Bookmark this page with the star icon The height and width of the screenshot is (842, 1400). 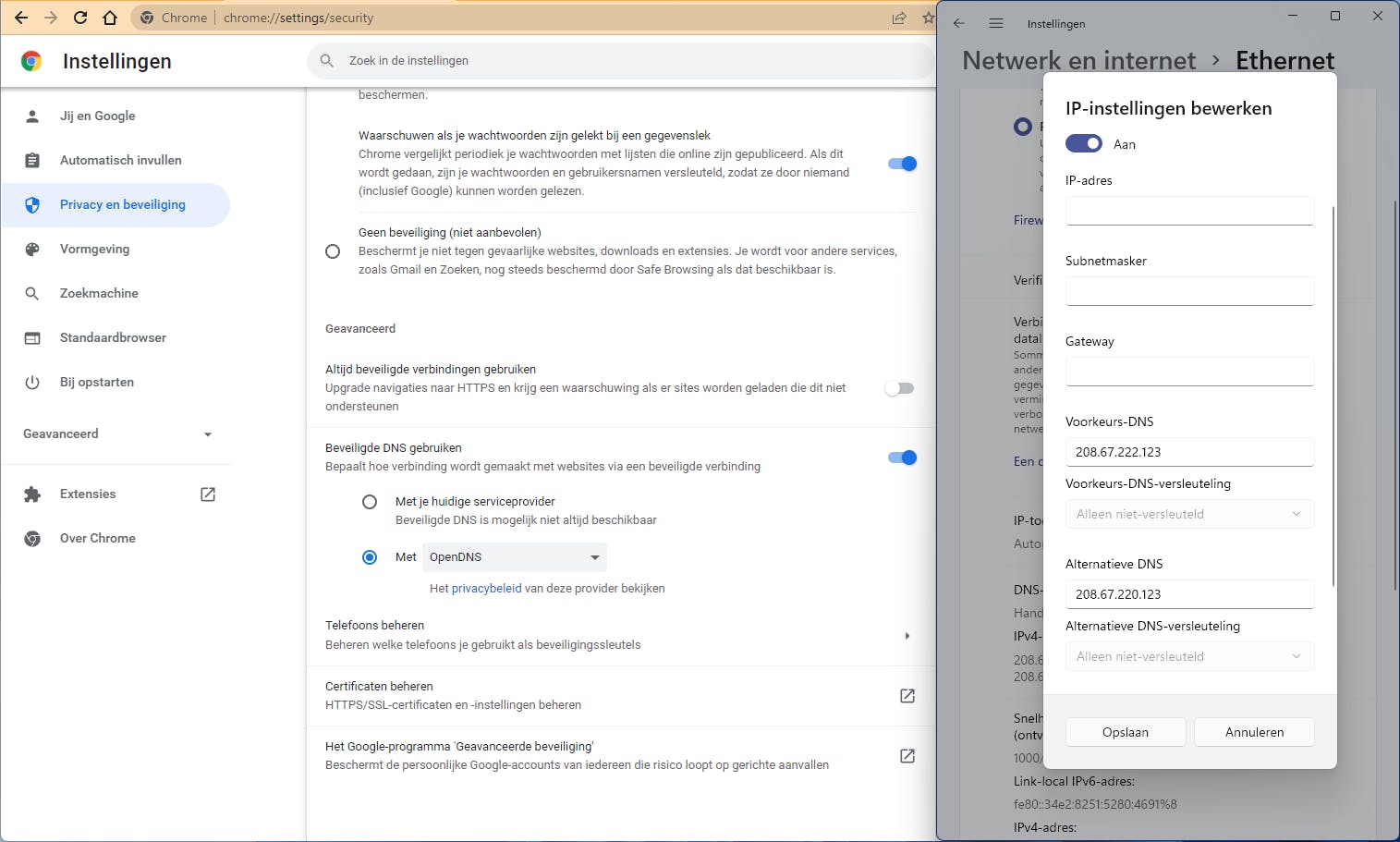tap(928, 18)
